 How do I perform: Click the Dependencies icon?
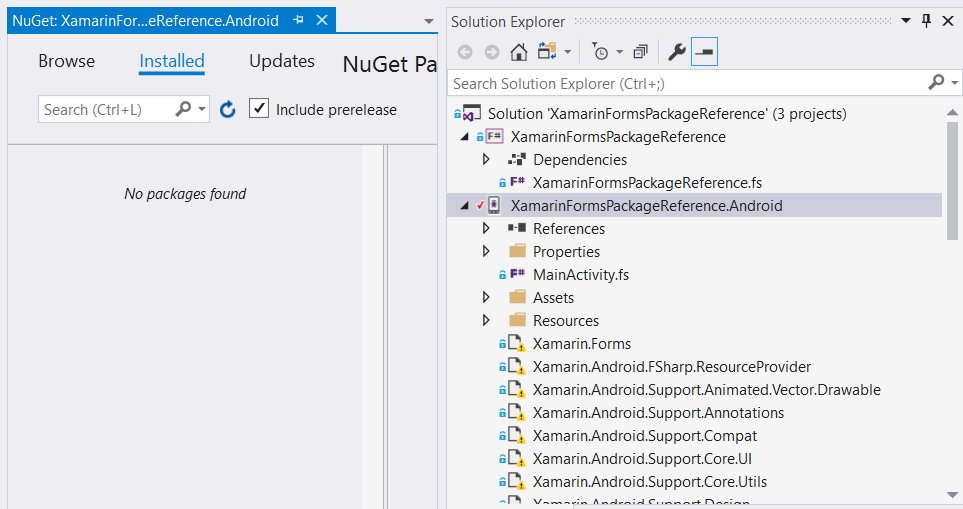point(517,160)
